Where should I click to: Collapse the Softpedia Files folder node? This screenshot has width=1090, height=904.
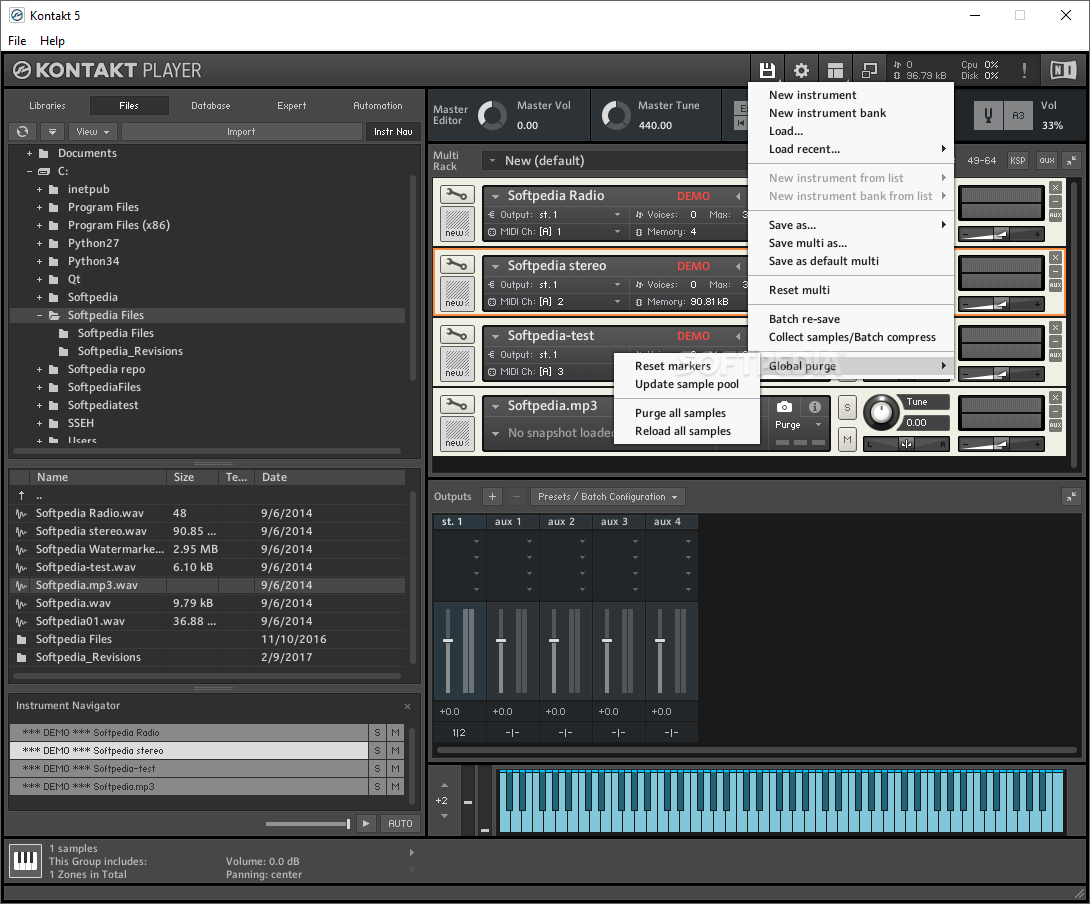[x=39, y=315]
